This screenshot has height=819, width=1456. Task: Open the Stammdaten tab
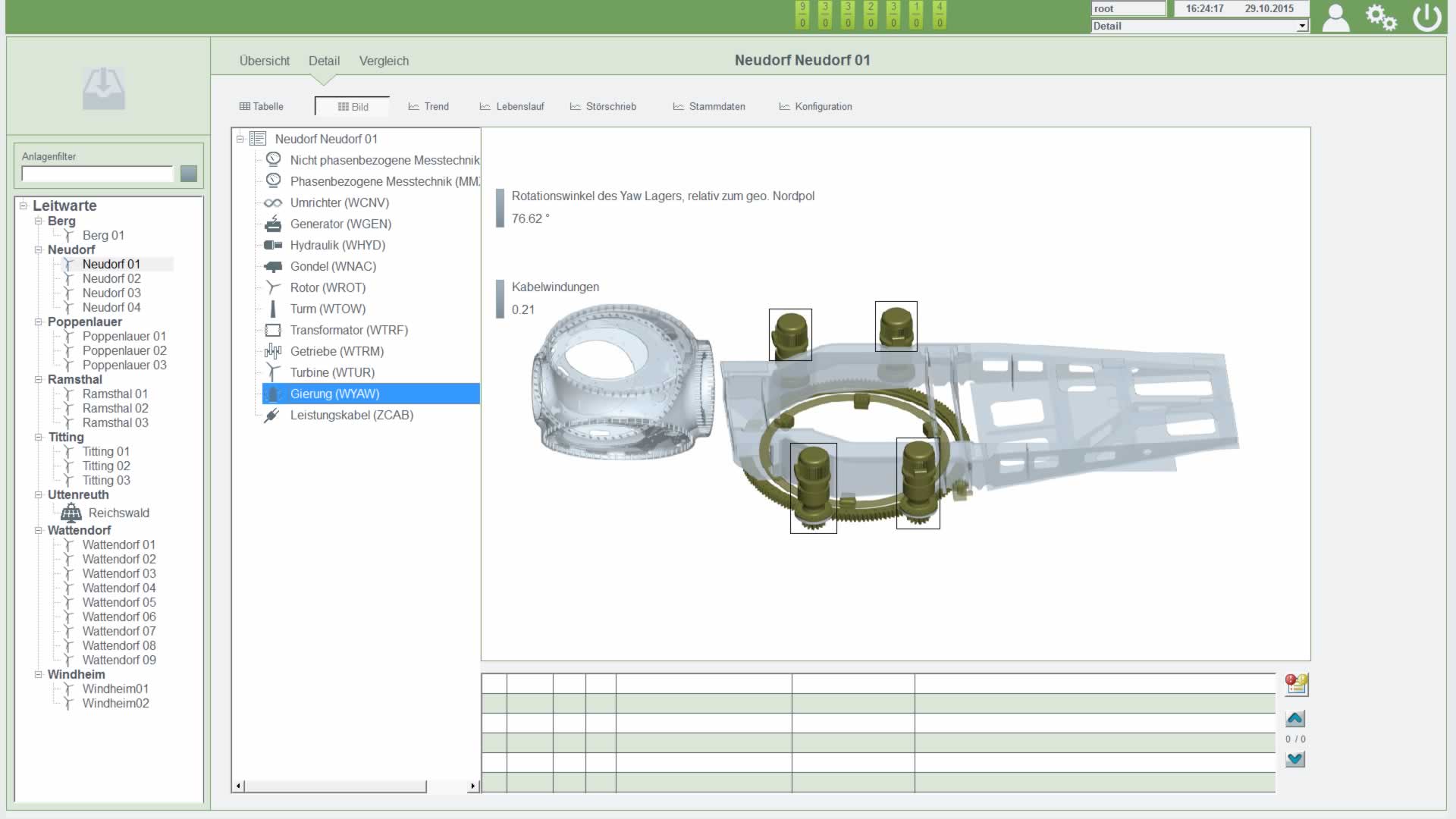click(x=709, y=106)
